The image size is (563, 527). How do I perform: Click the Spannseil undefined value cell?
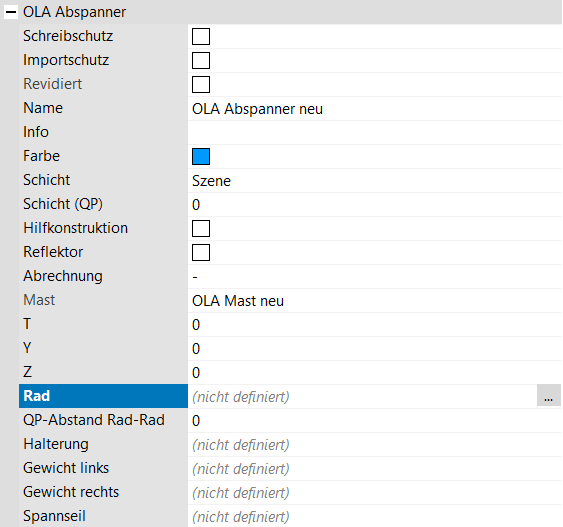tap(375, 516)
